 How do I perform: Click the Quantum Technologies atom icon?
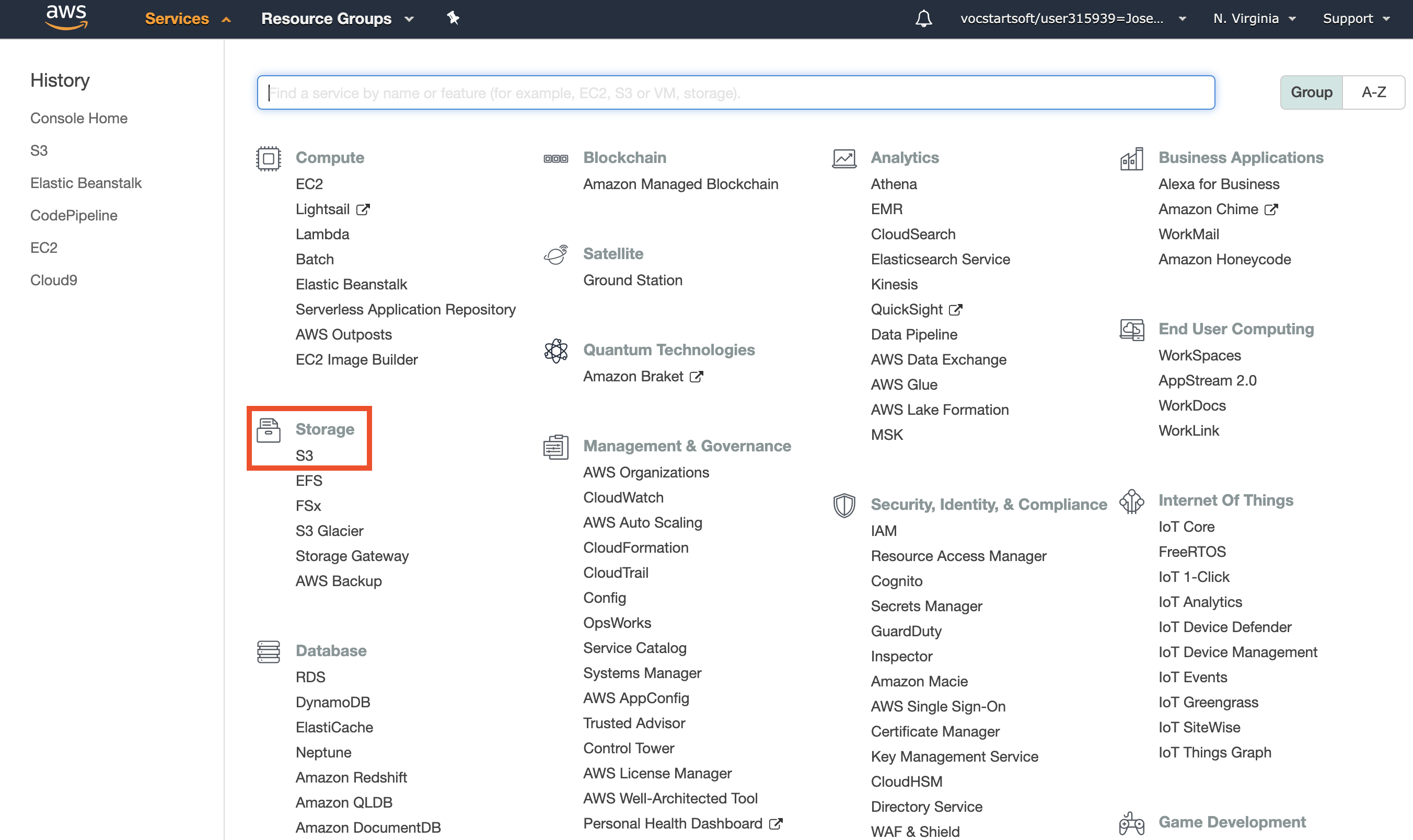[x=556, y=351]
